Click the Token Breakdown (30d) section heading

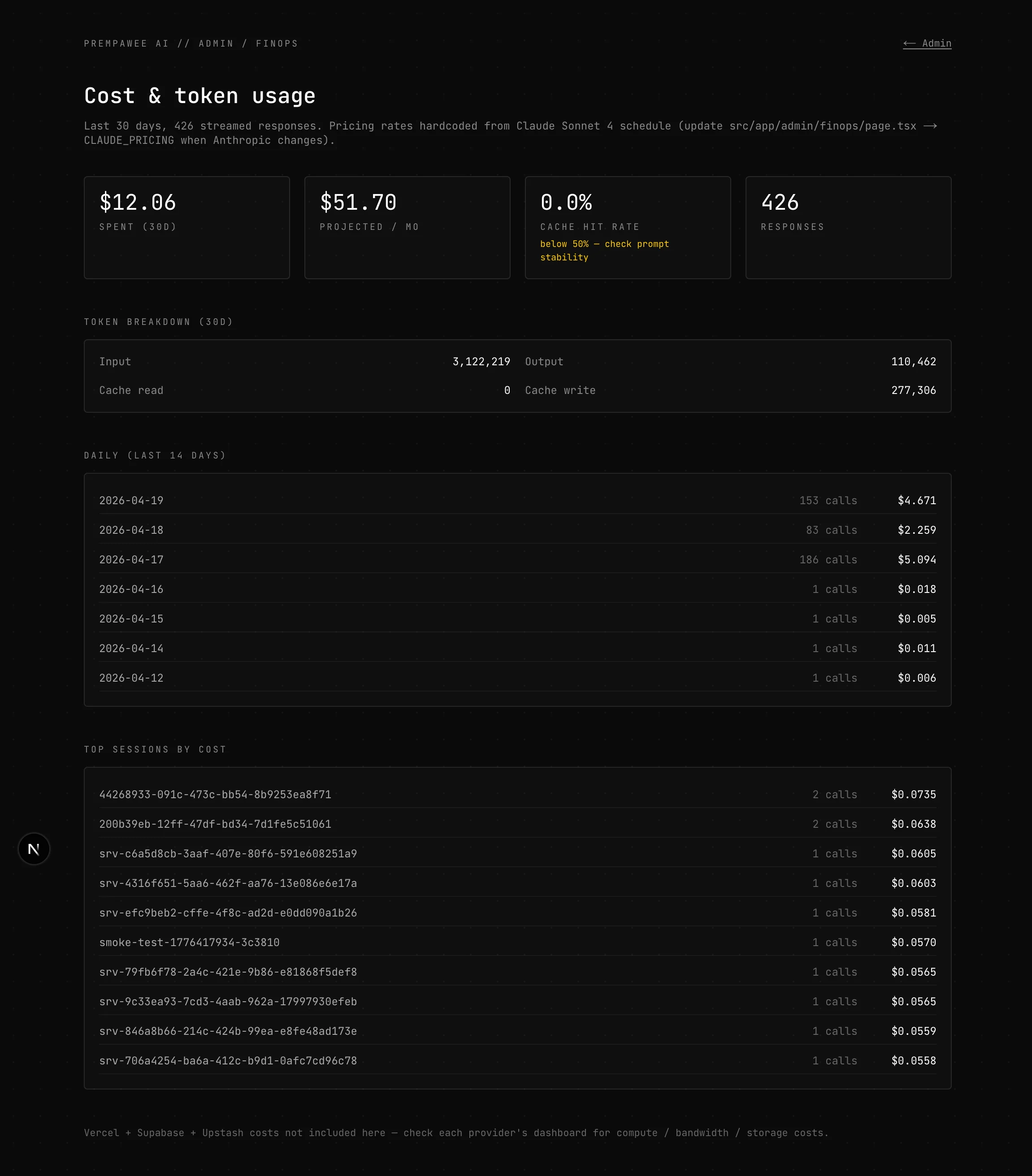point(158,322)
